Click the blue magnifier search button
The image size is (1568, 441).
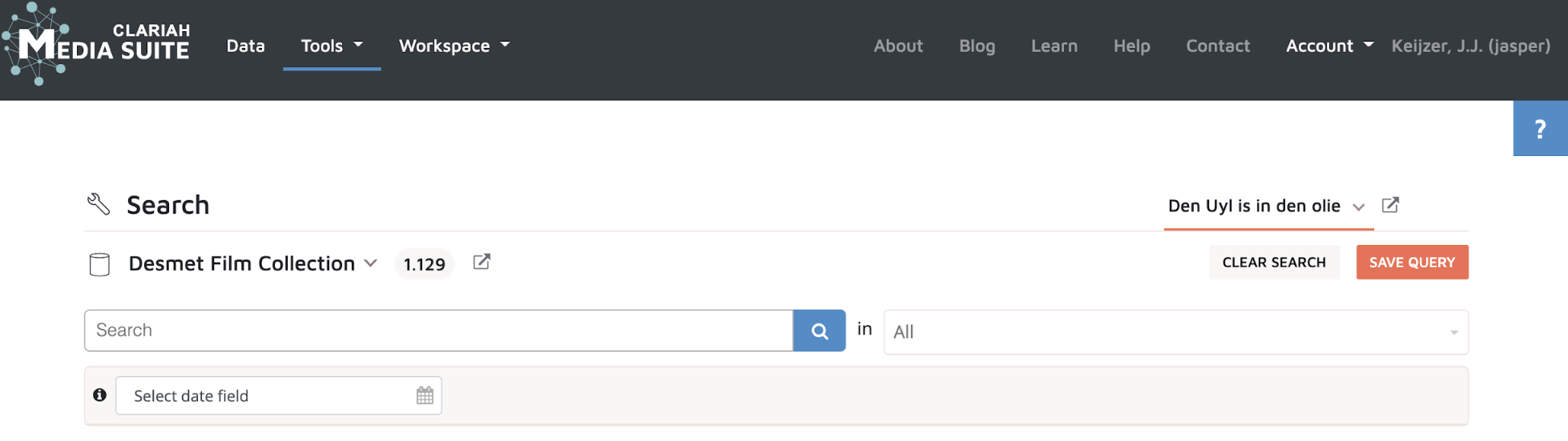click(x=819, y=331)
